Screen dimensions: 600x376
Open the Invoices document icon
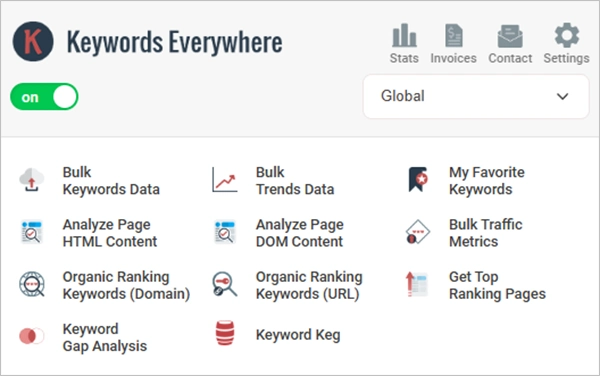pos(453,35)
